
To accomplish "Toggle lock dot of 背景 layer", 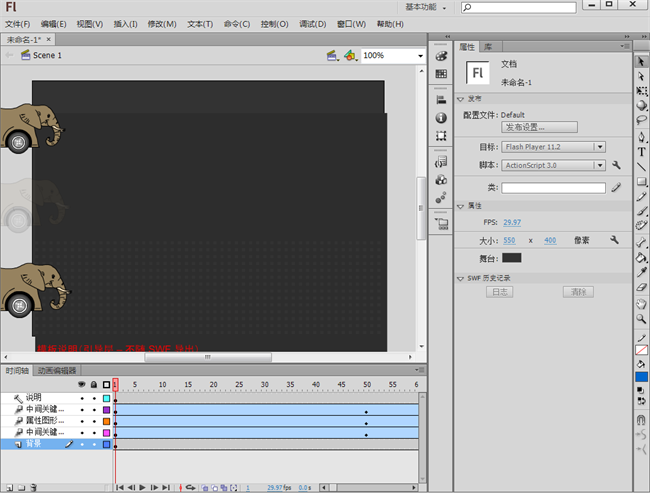I will pyautogui.click(x=93, y=444).
